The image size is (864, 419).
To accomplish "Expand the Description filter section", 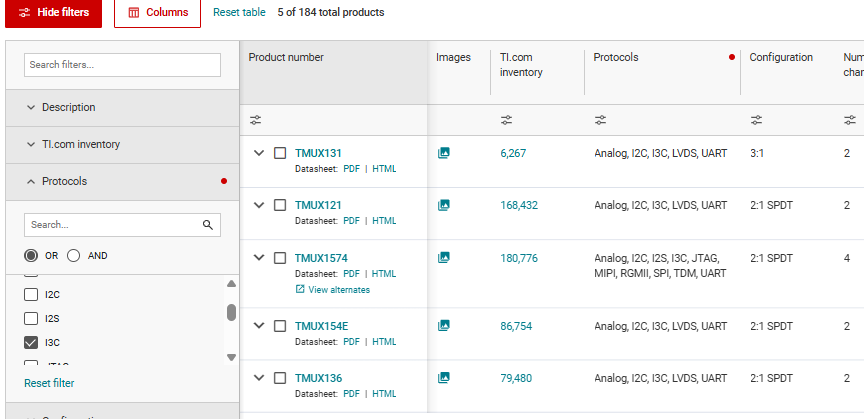I will 122,108.
